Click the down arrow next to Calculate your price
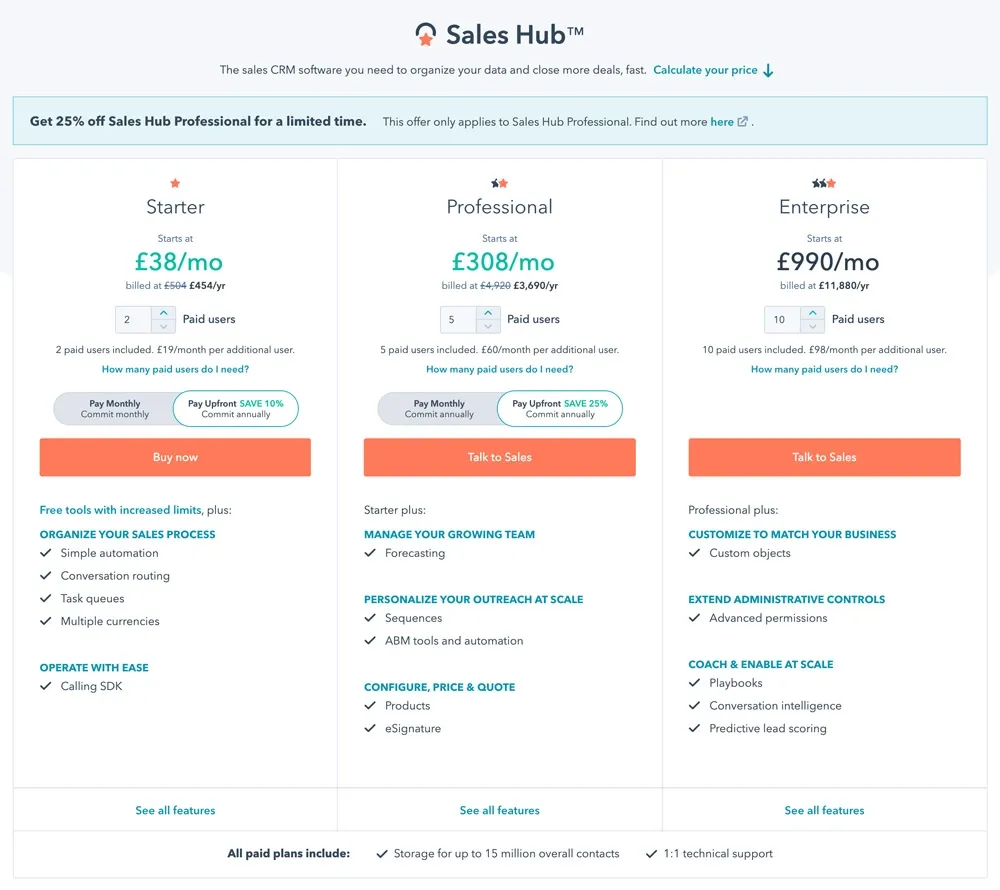This screenshot has width=1000, height=890. 768,71
